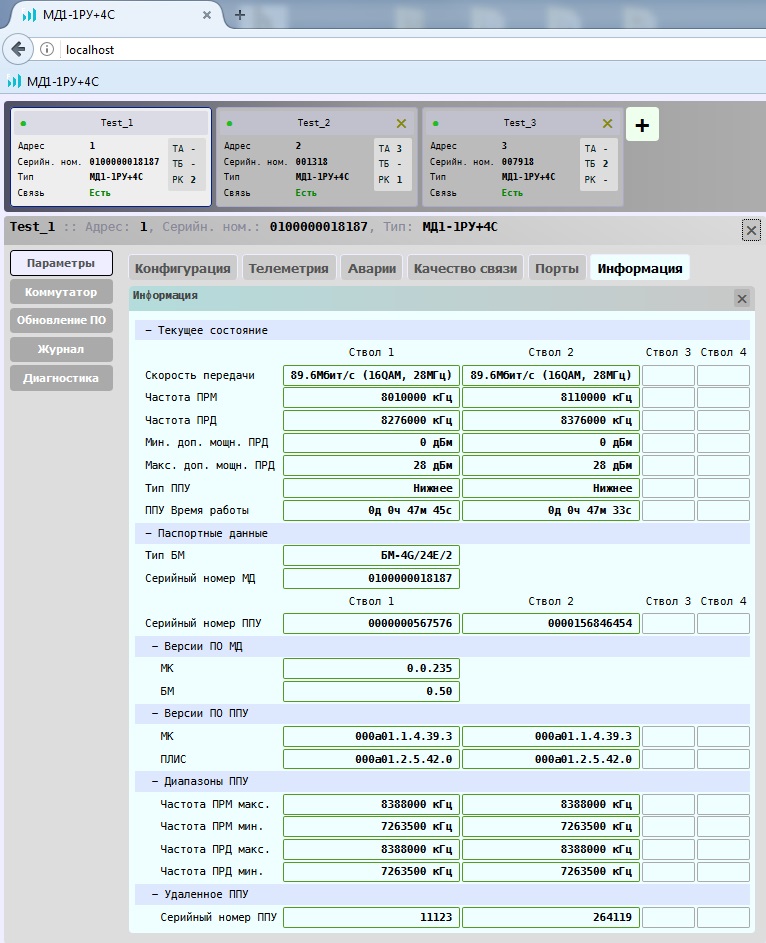
Task: Click Тип БМ field БМ-4G/24E/2
Action: pos(371,555)
